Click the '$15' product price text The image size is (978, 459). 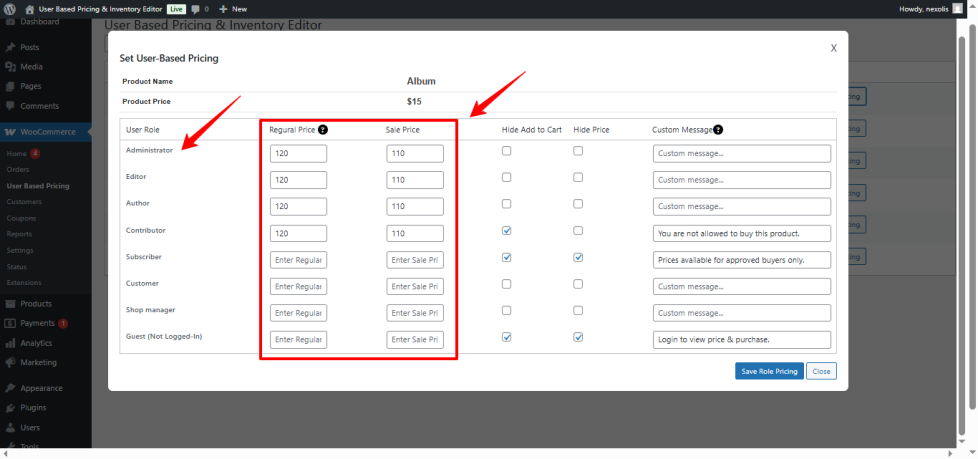click(x=414, y=101)
